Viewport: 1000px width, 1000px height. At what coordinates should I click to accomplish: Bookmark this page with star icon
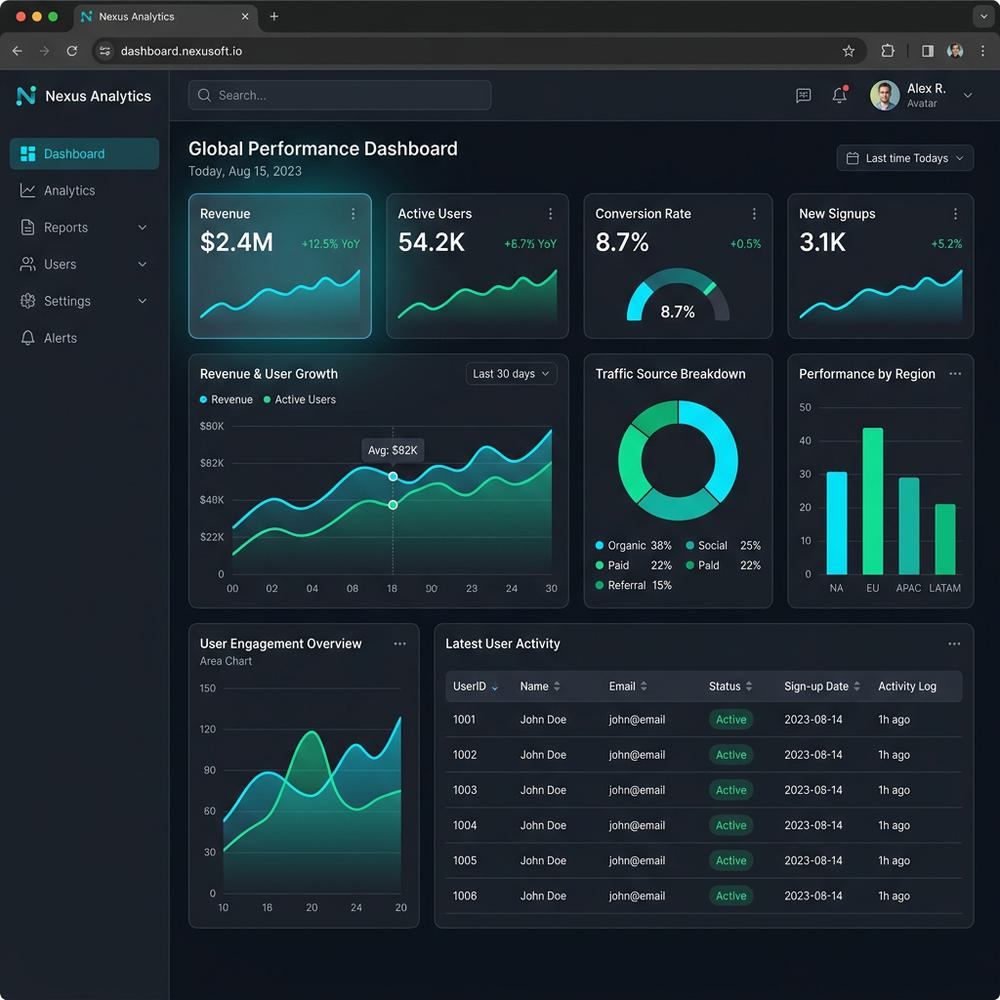coord(848,51)
